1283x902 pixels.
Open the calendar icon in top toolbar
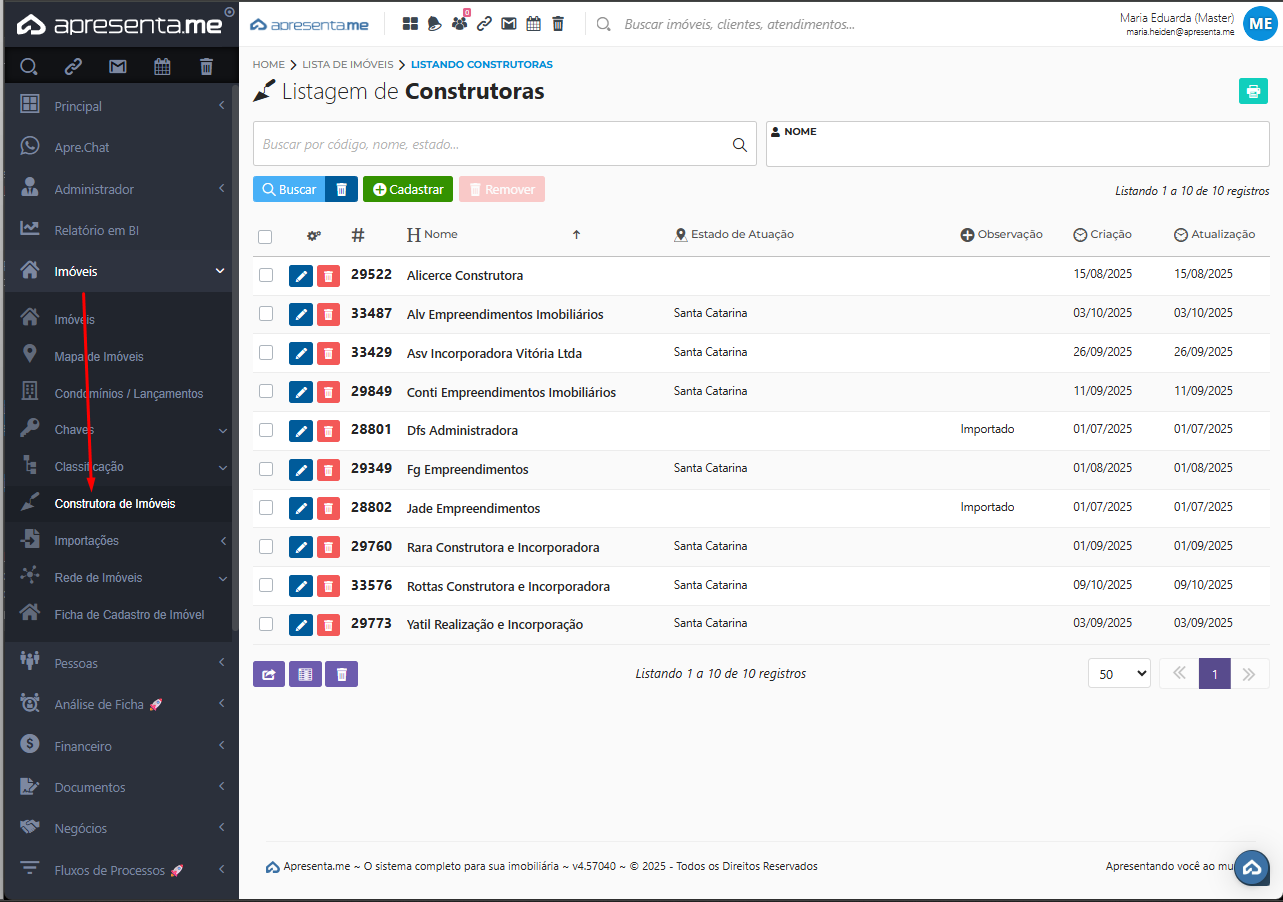tap(534, 24)
